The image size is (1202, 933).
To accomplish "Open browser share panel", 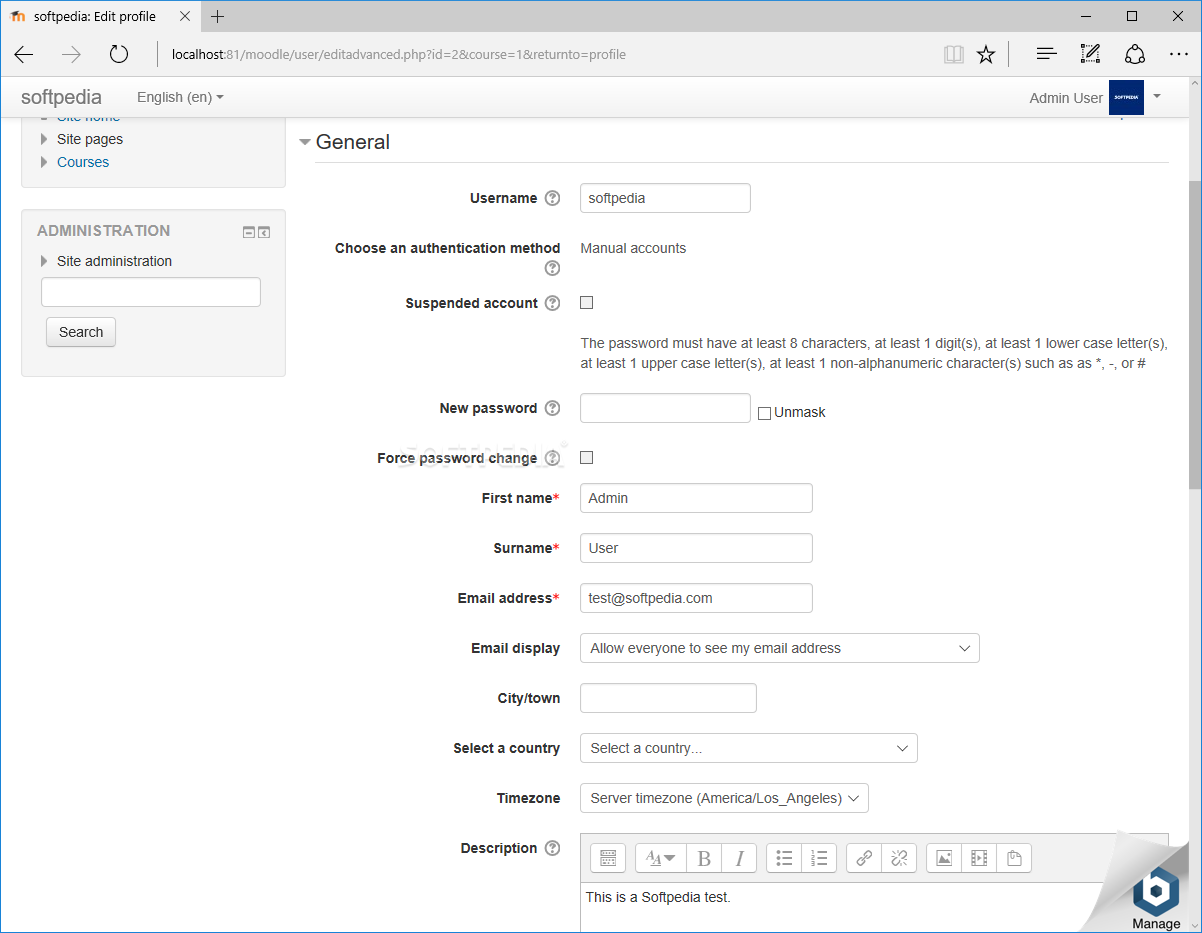I will tap(1134, 54).
